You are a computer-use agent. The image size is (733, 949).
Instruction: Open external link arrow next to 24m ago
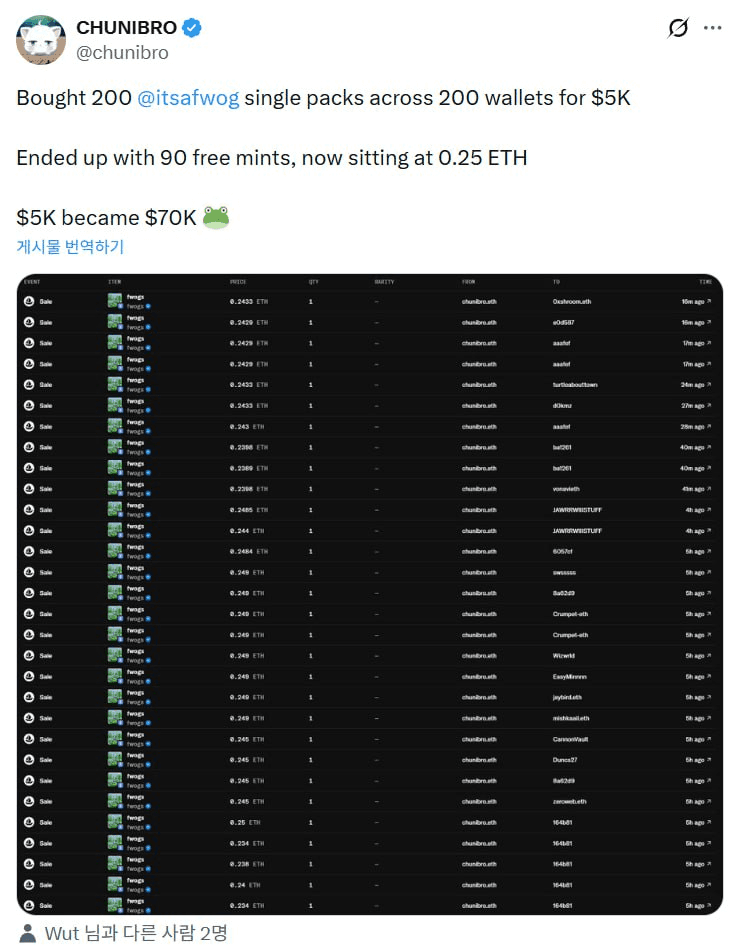pos(709,385)
